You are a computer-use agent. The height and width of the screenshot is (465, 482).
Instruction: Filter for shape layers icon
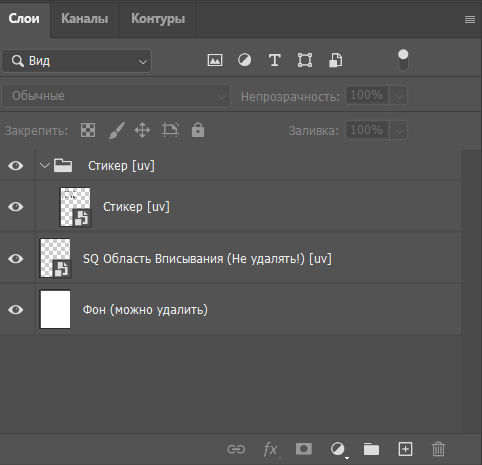coord(305,60)
